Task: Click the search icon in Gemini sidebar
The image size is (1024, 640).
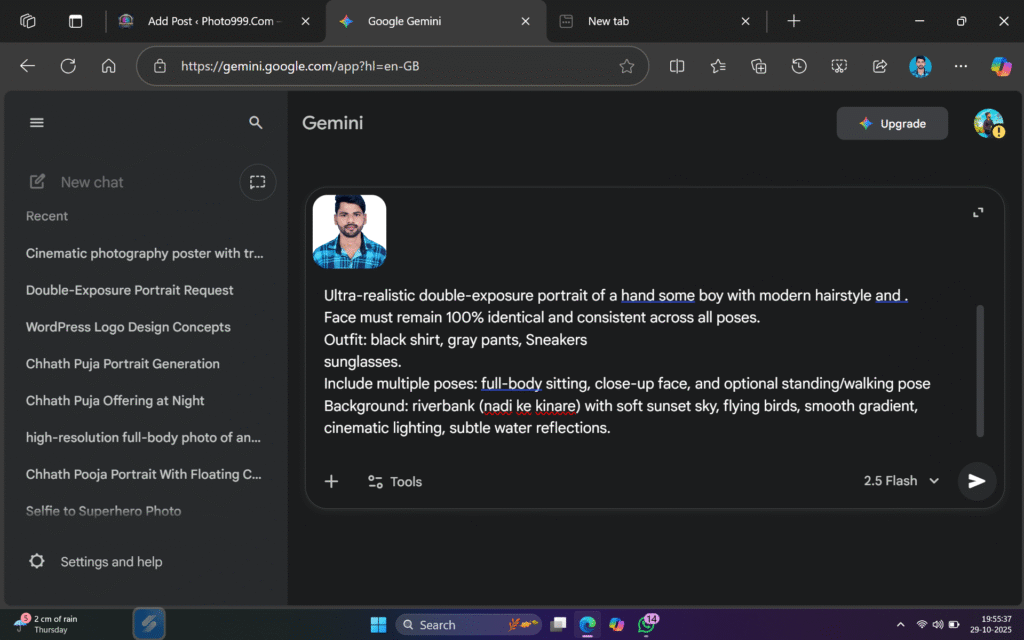Action: [x=256, y=122]
